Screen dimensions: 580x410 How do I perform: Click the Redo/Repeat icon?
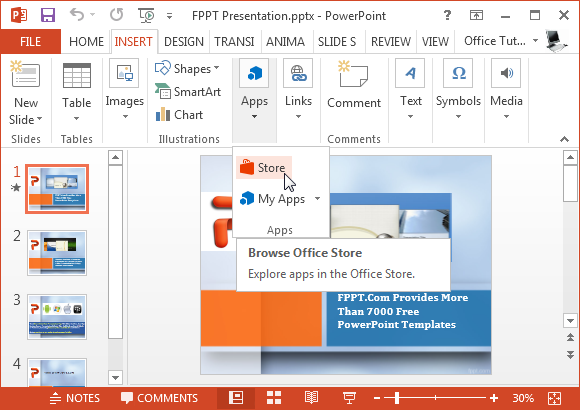[x=117, y=15]
